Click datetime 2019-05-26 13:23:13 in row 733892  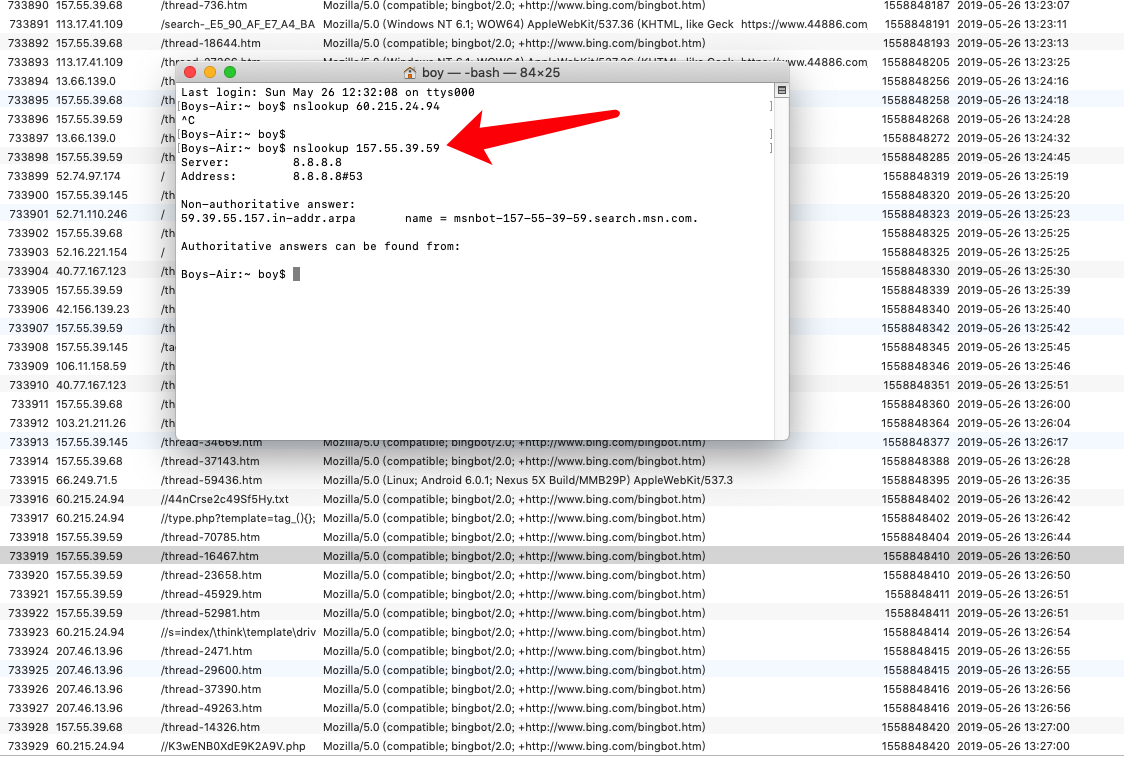pyautogui.click(x=1013, y=43)
